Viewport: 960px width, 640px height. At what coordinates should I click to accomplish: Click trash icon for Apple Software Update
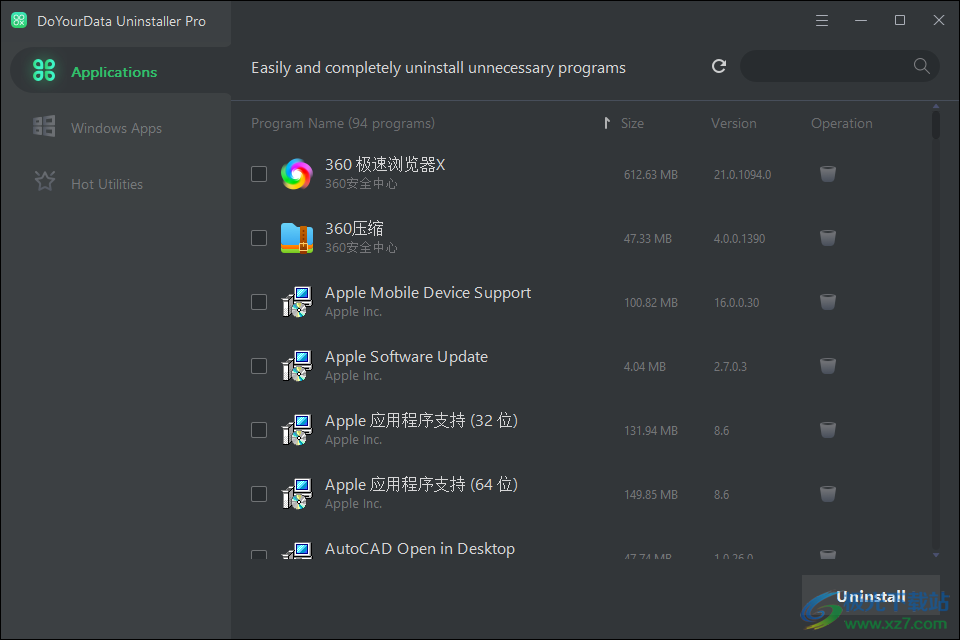coord(828,366)
